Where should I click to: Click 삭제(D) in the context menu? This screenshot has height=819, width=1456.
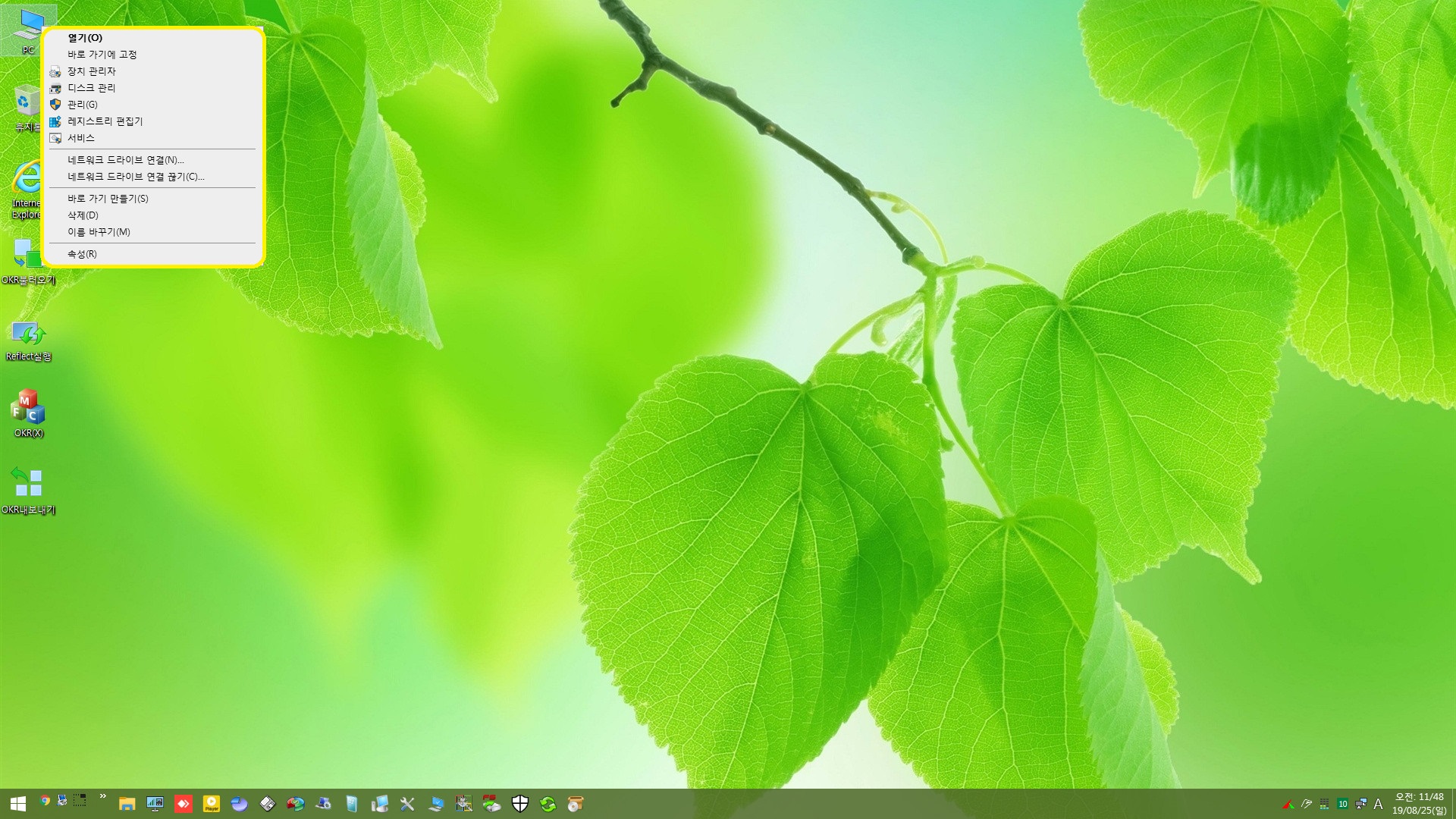152,215
